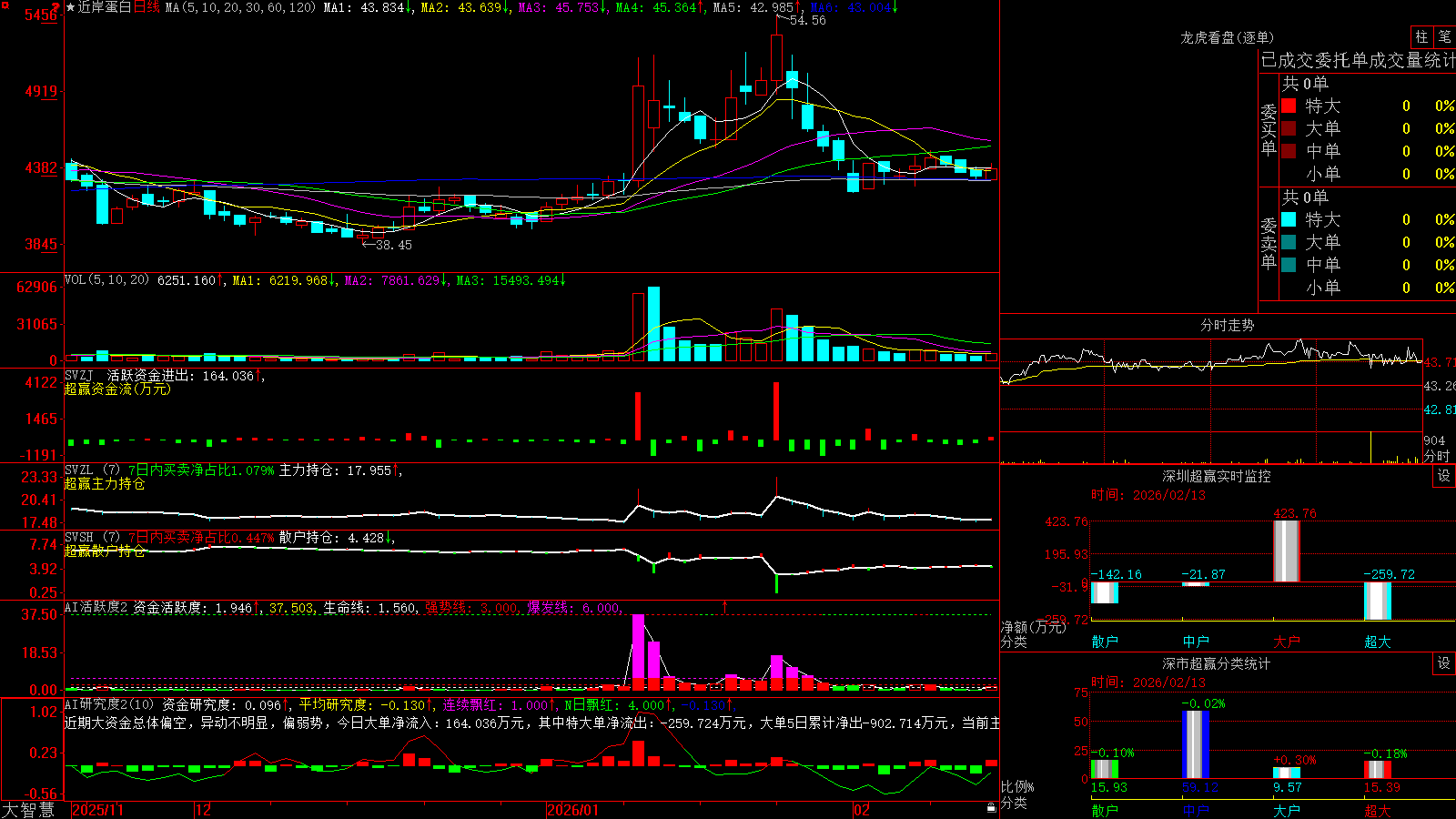Click the red arrow marker on the 爆发线
The image size is (1456, 819).
click(x=725, y=606)
